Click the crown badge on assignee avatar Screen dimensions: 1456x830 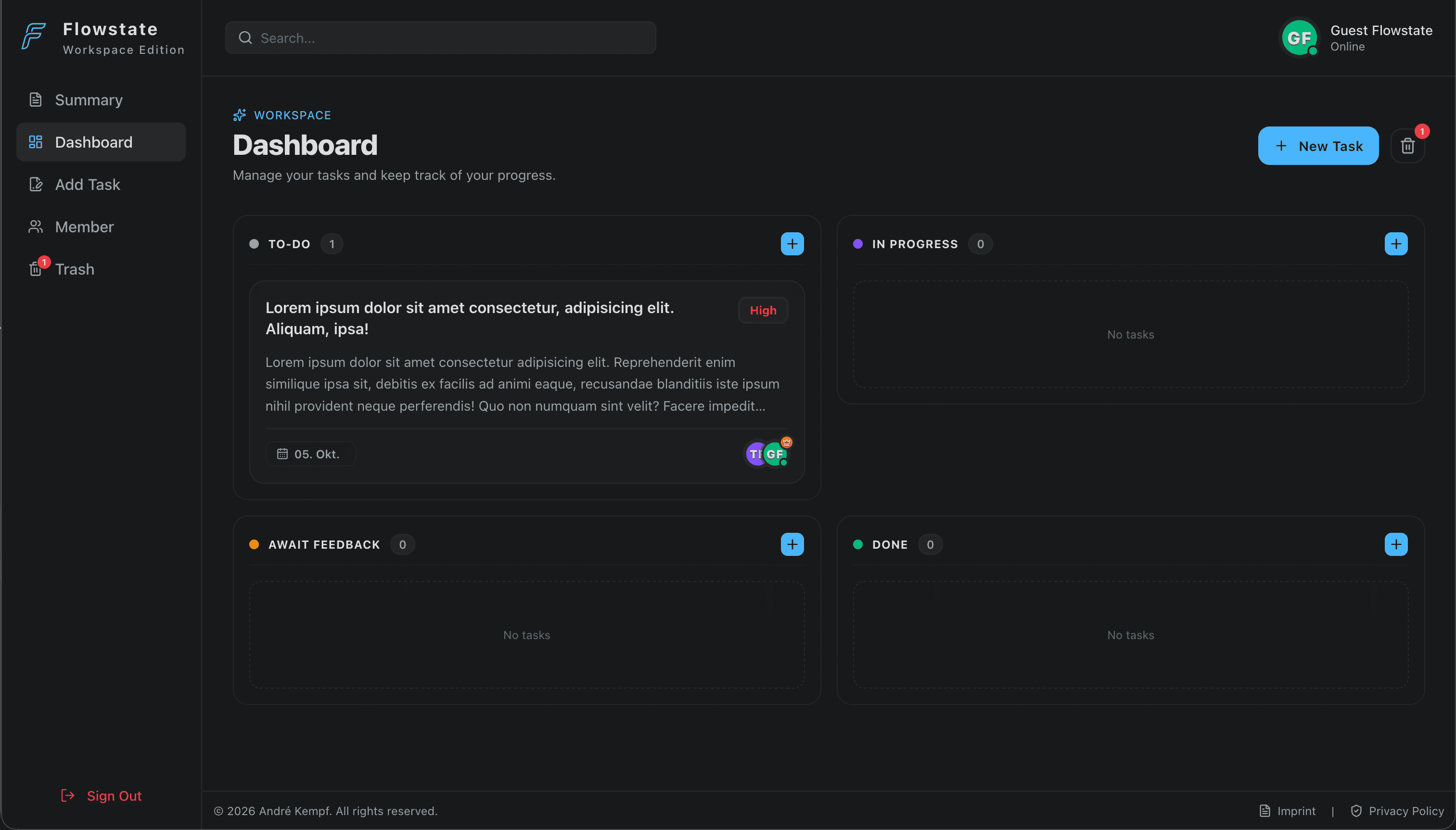786,442
